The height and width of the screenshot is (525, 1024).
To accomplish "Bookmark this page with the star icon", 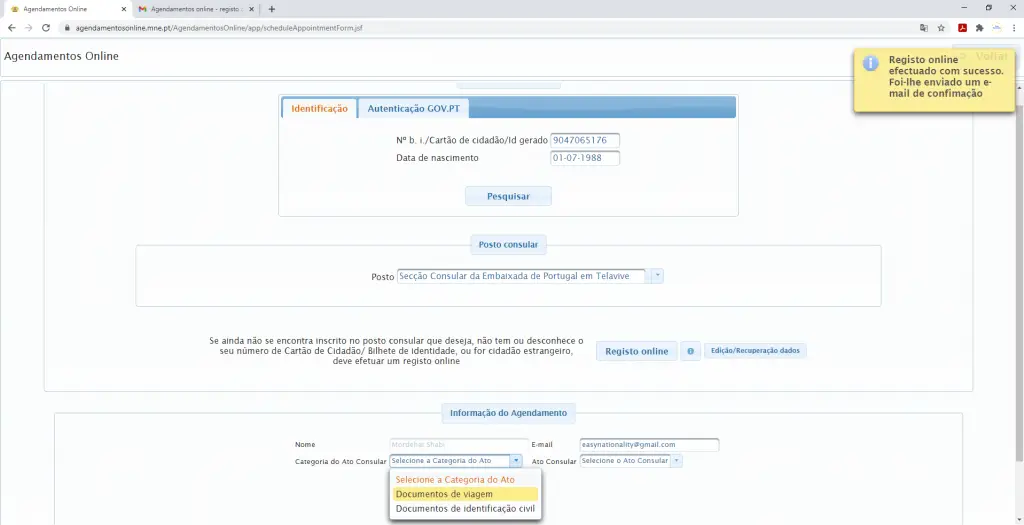I will click(941, 28).
